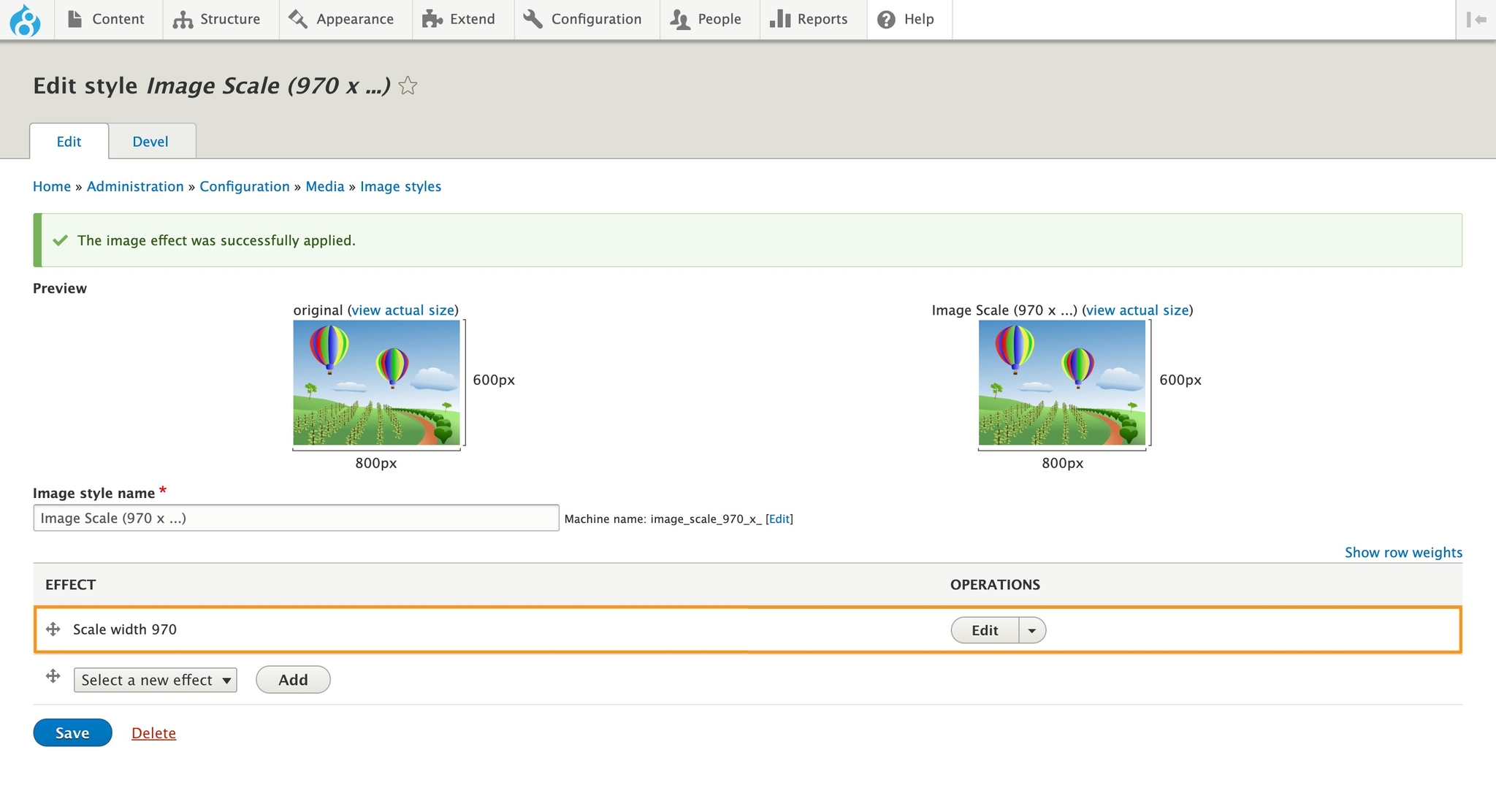
Task: Click the styled preview balloon thumbnail
Action: 1061,383
